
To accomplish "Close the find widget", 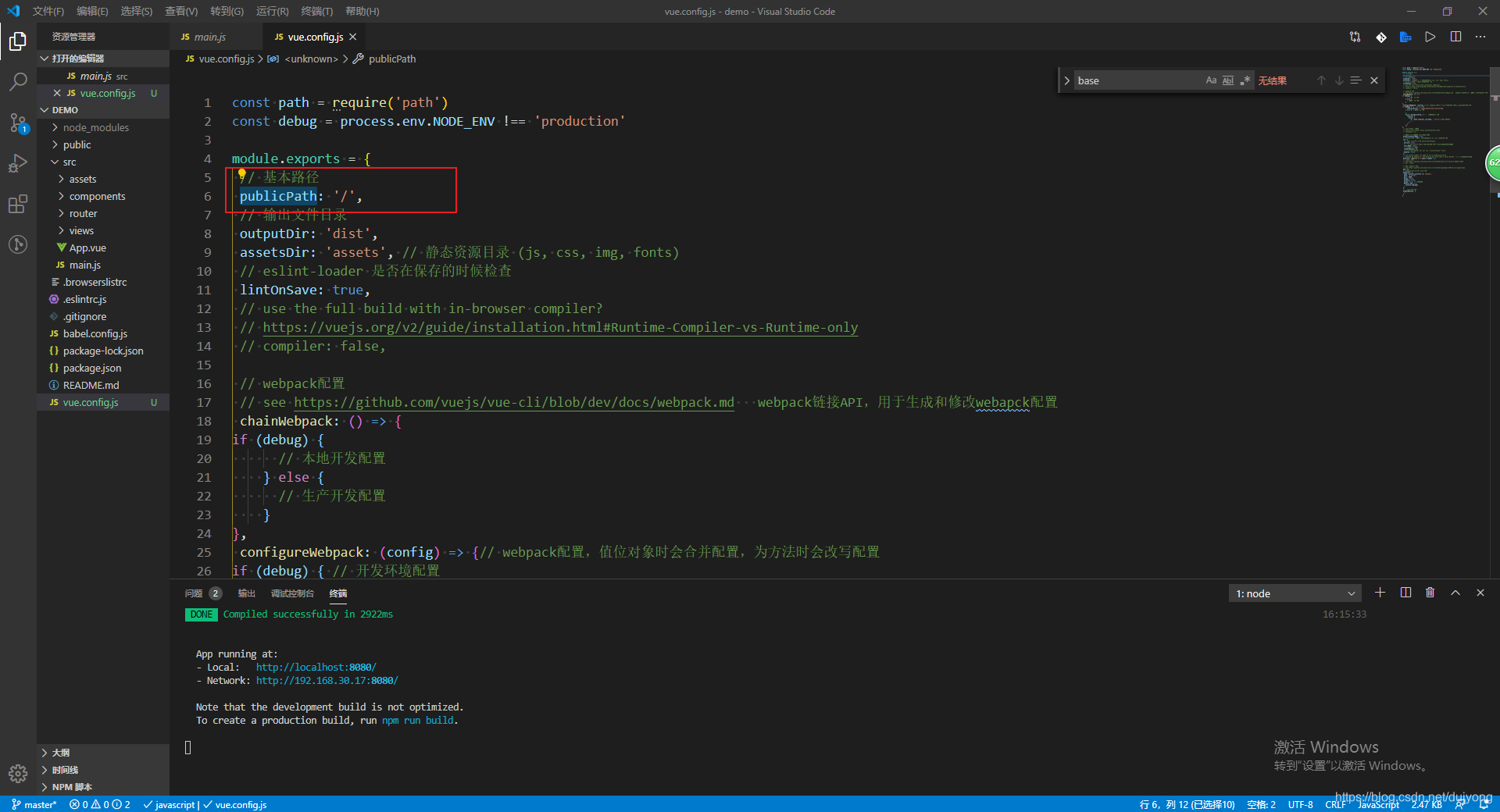I will [1374, 80].
